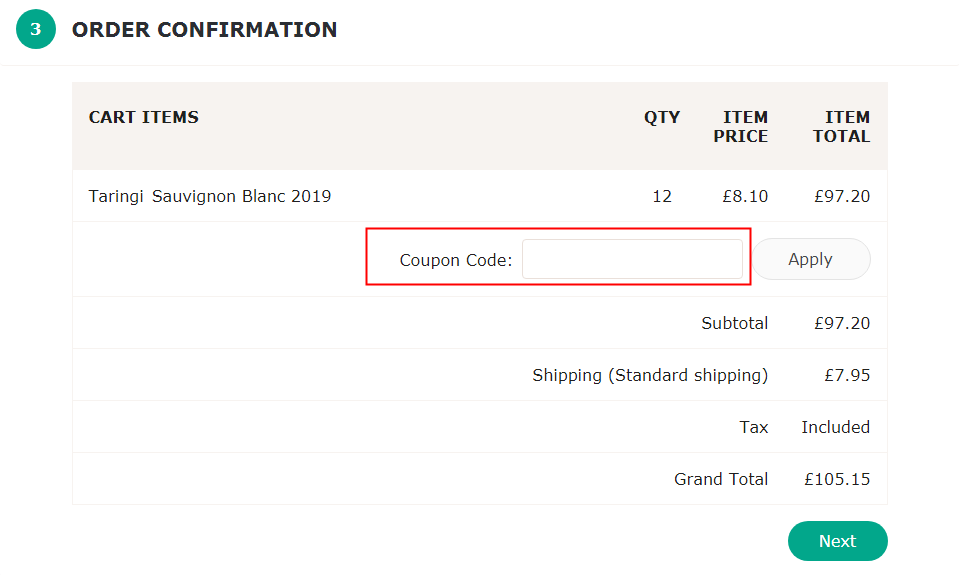Click the Shipping (Standard shipping) label
This screenshot has width=959, height=575.
coord(650,375)
